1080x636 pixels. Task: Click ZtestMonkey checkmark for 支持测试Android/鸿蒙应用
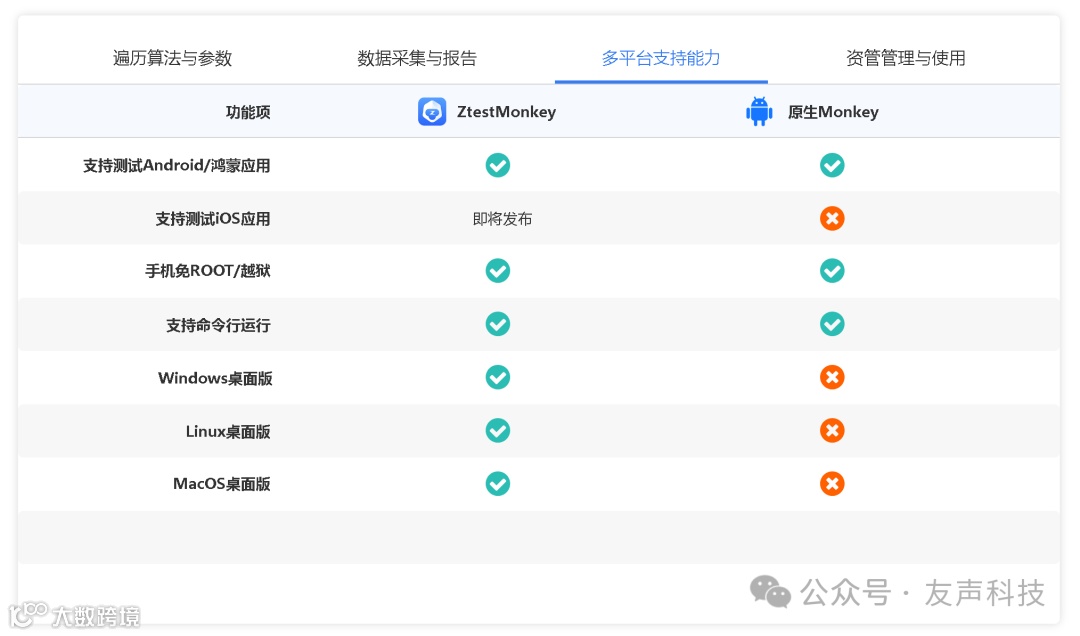point(498,165)
